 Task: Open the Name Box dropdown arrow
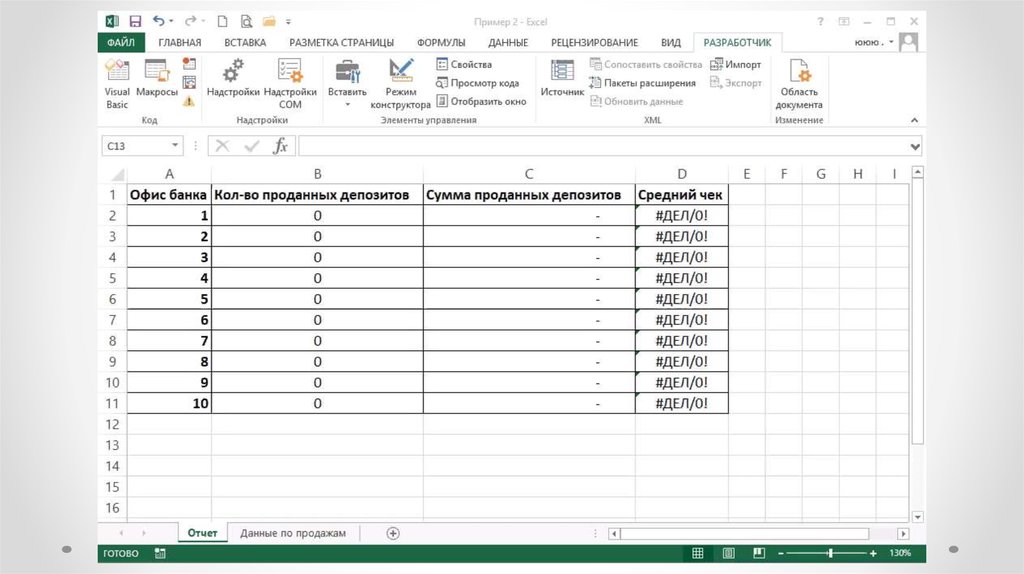tap(176, 146)
